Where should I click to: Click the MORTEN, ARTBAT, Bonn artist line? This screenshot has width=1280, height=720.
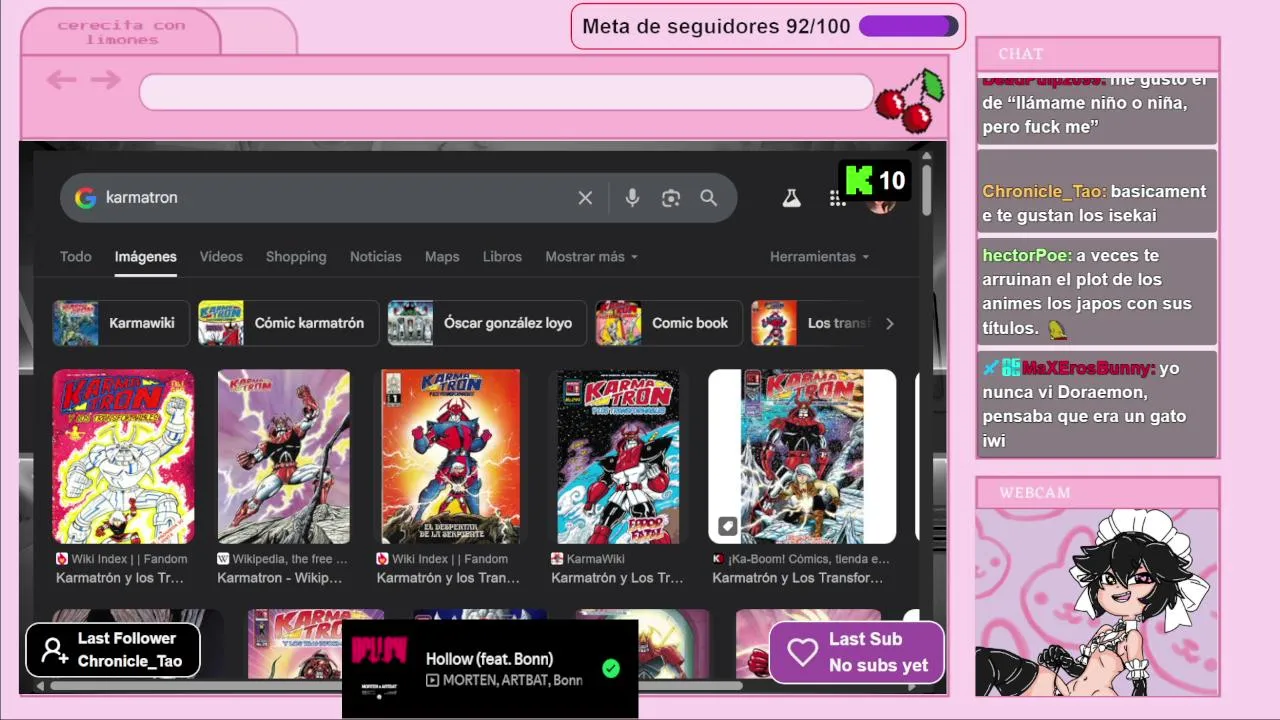512,680
